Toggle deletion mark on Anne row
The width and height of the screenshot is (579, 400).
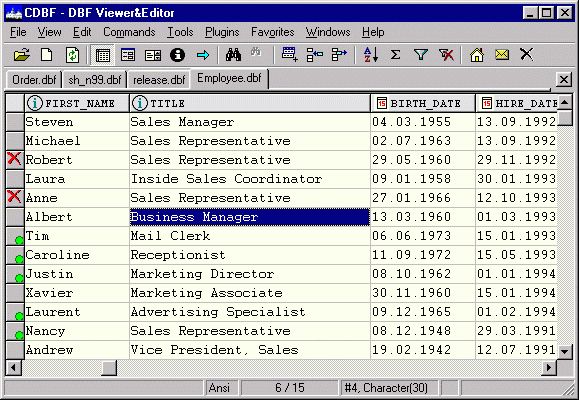[14, 198]
